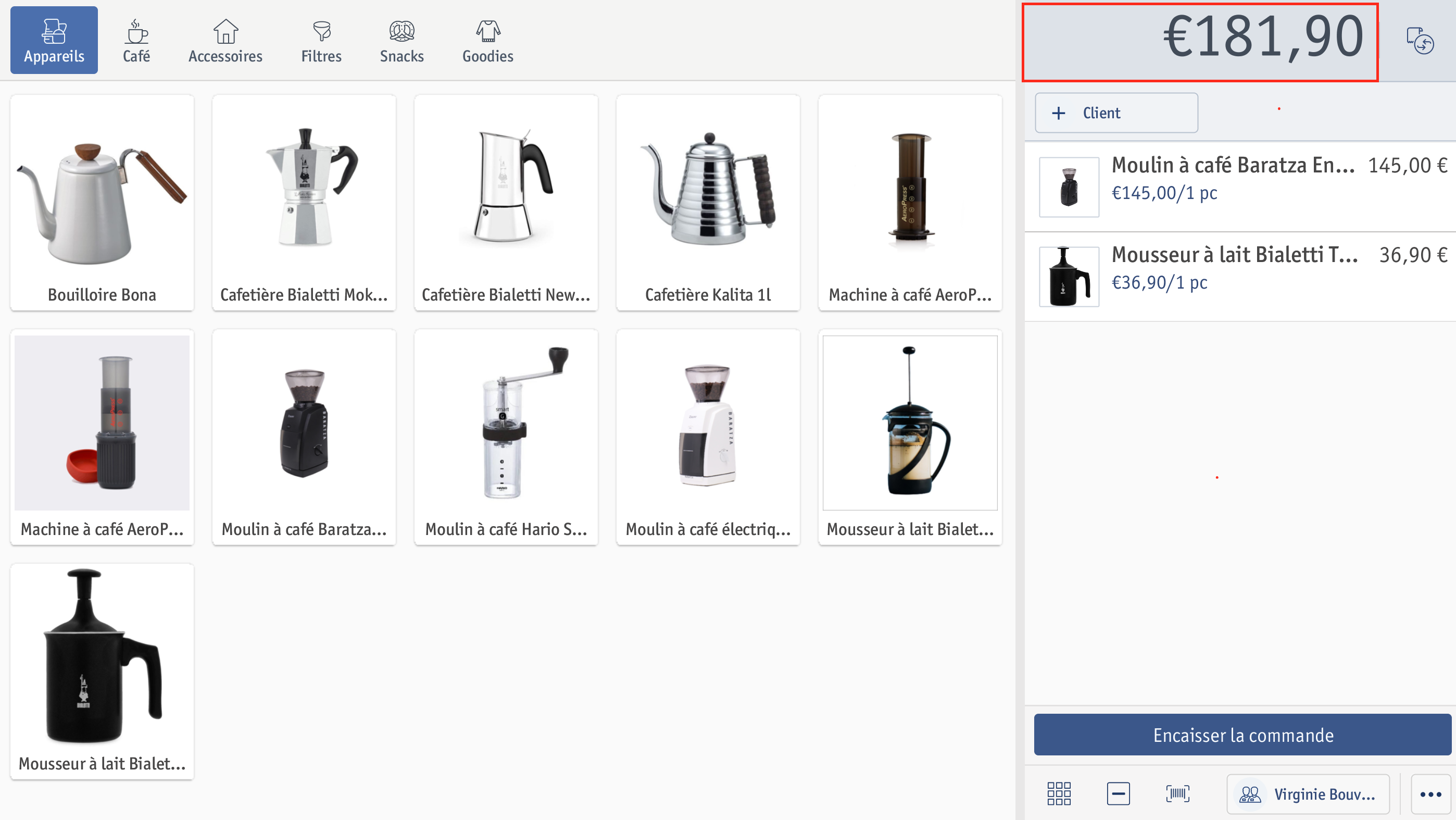Viewport: 1456px width, 820px height.
Task: Select AeroPress with red cap product
Action: 102,437
